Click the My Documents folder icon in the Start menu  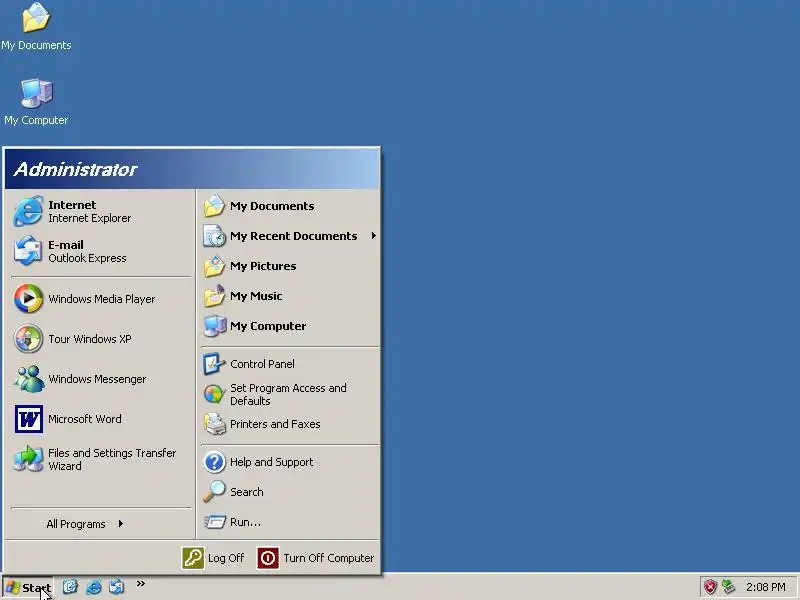pos(214,206)
